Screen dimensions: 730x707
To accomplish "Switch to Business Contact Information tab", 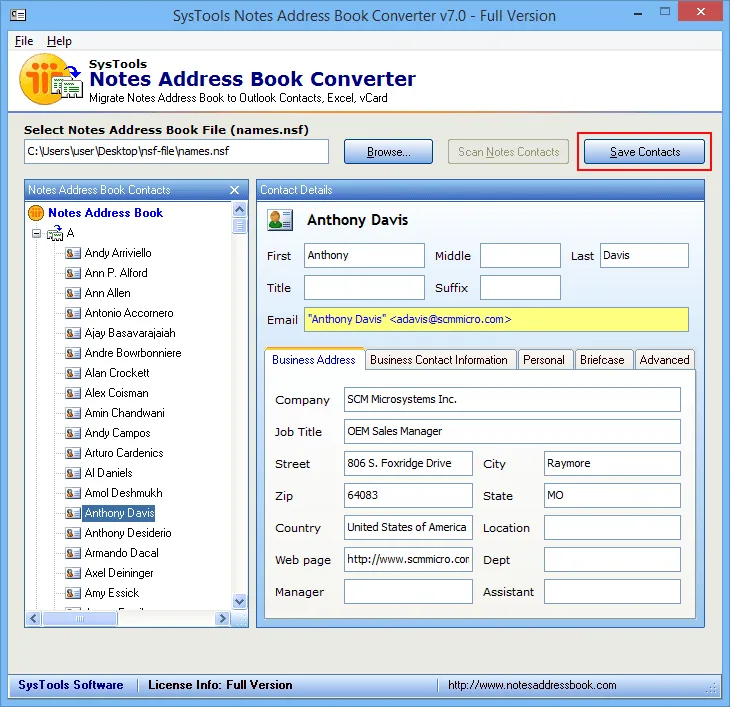I will point(439,360).
